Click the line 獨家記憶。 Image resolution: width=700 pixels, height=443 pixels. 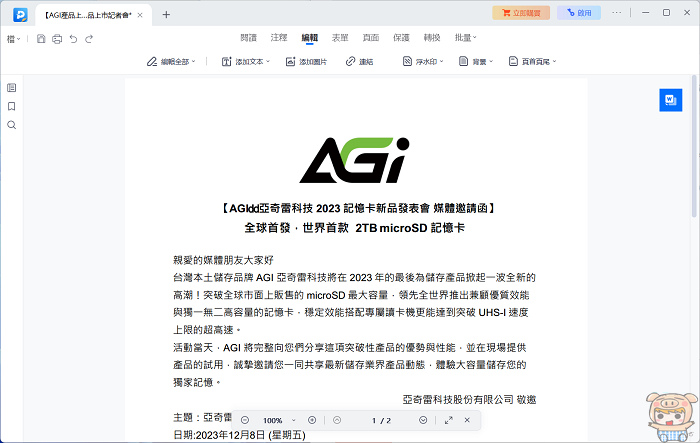click(197, 382)
